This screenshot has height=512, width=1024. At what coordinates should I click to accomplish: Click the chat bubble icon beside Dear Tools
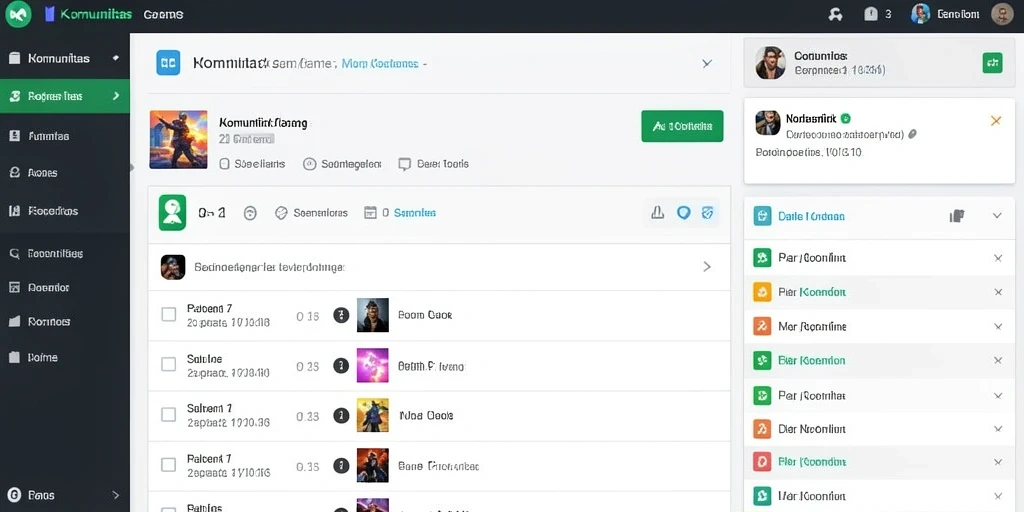click(x=405, y=165)
